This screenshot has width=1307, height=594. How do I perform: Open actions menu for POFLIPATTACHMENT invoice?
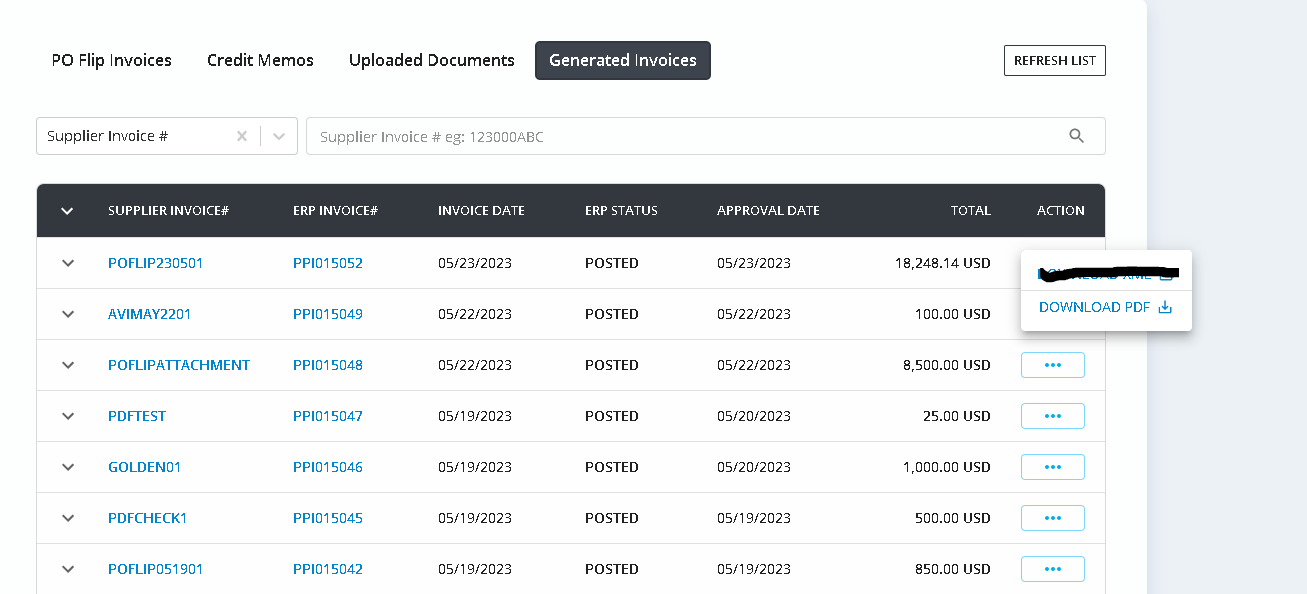(x=1052, y=365)
